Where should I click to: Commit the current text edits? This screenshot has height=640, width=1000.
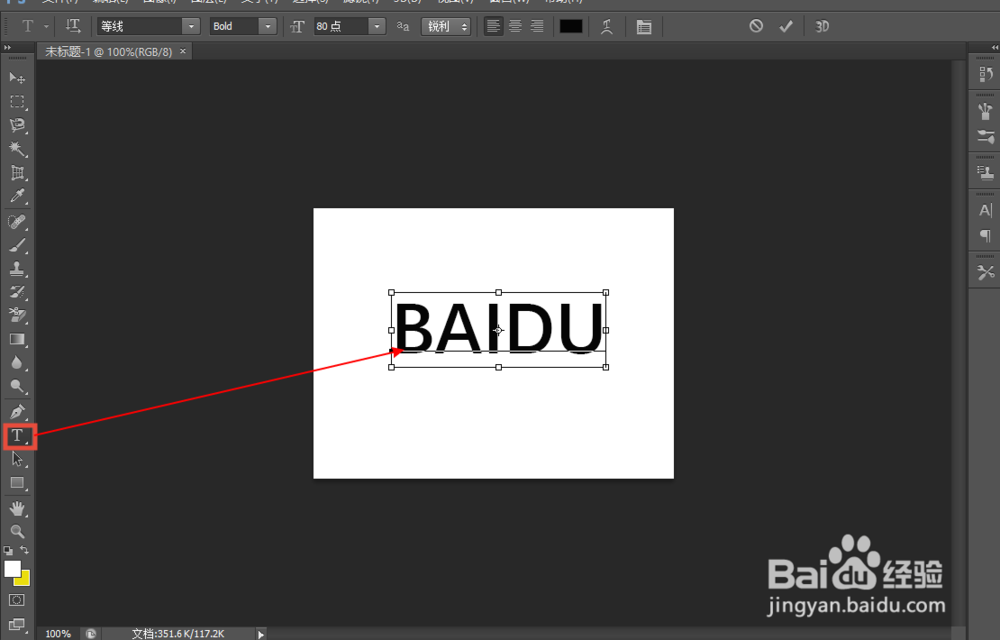[x=786, y=26]
